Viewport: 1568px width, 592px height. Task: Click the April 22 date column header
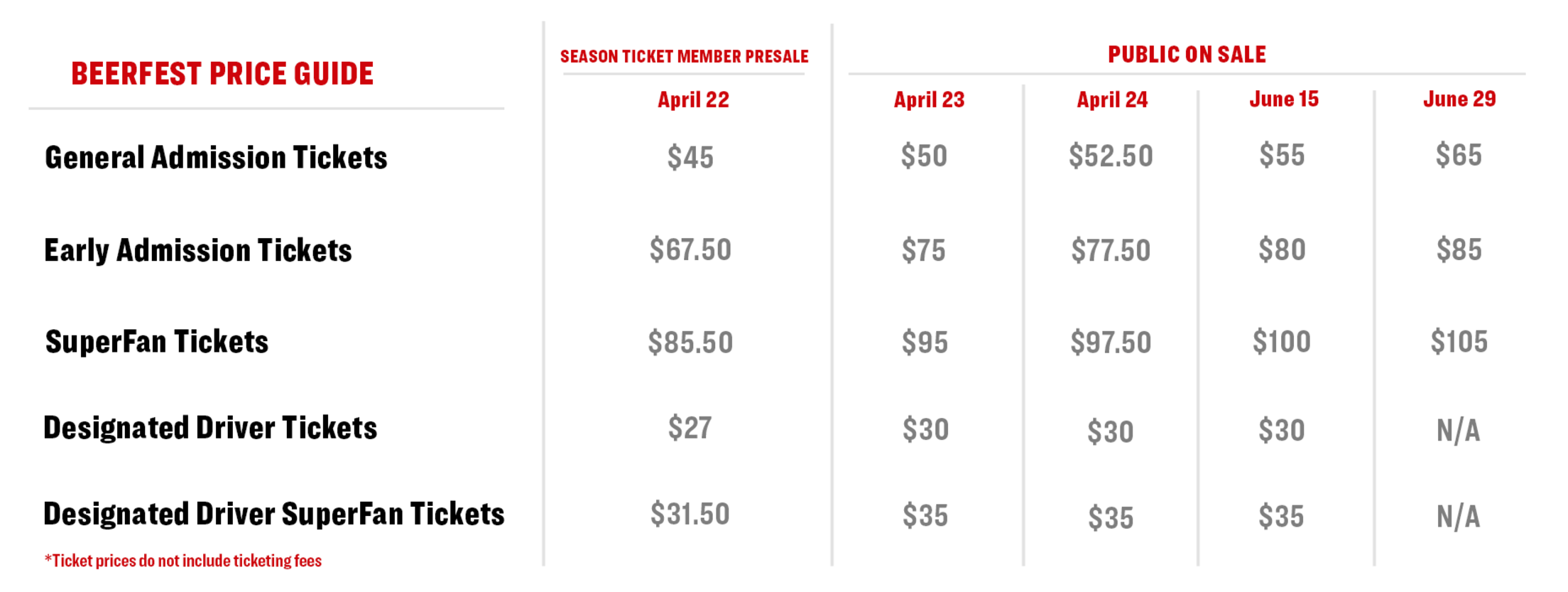pos(693,99)
